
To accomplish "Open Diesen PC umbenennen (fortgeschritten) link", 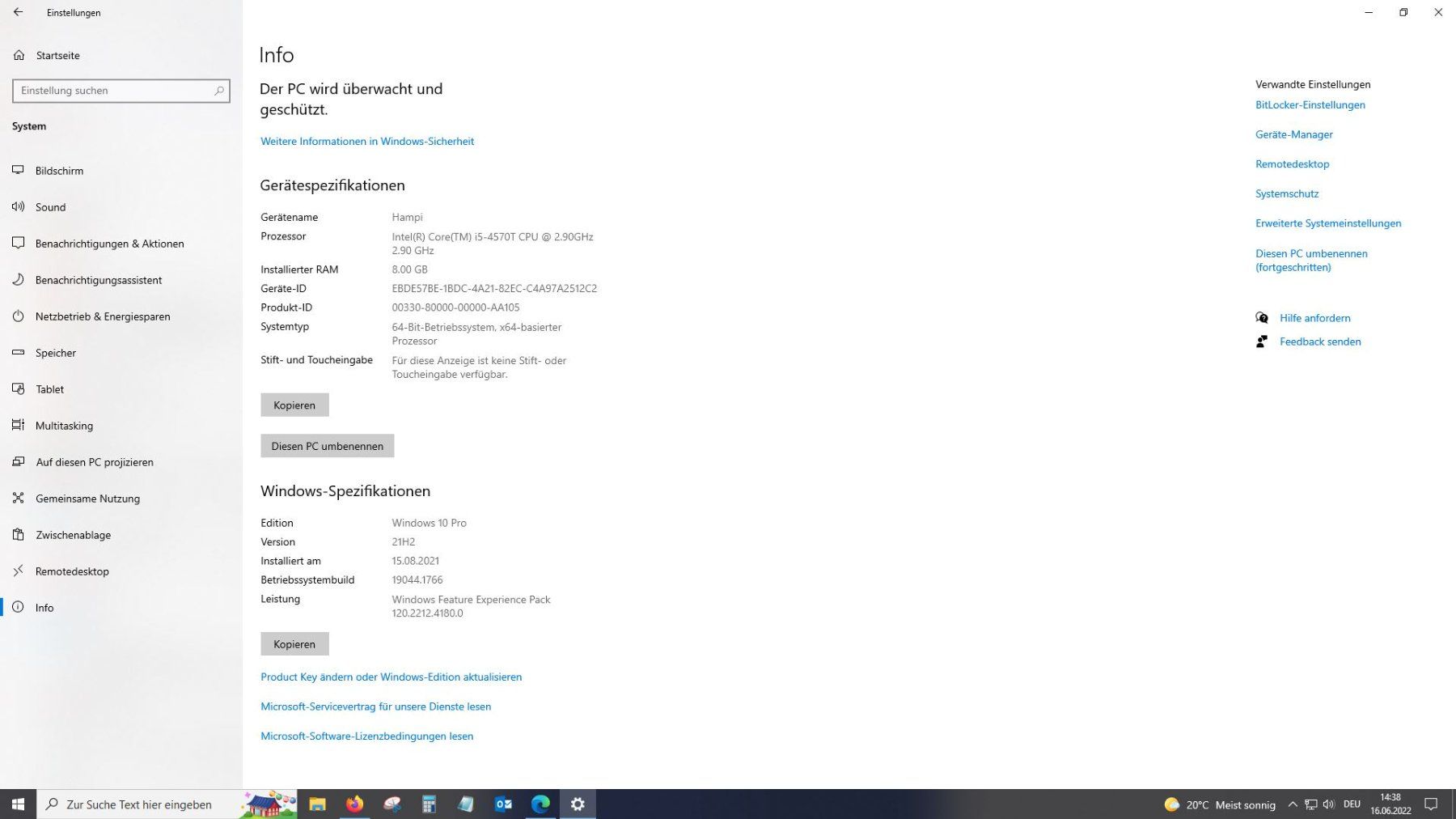I will click(x=1311, y=261).
